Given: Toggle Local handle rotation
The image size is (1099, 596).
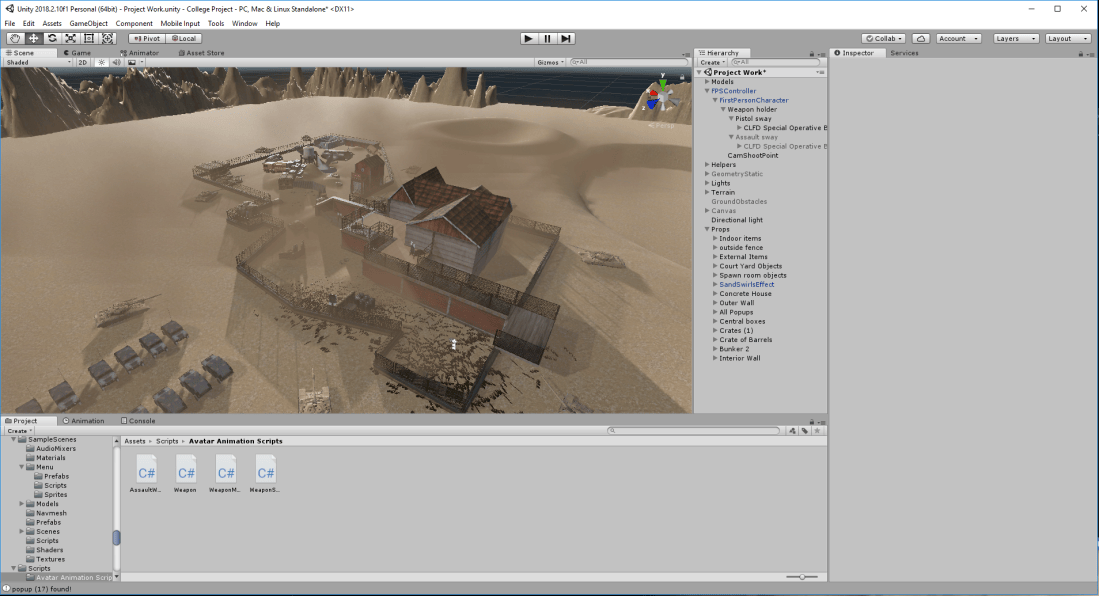Looking at the screenshot, I should coord(184,39).
